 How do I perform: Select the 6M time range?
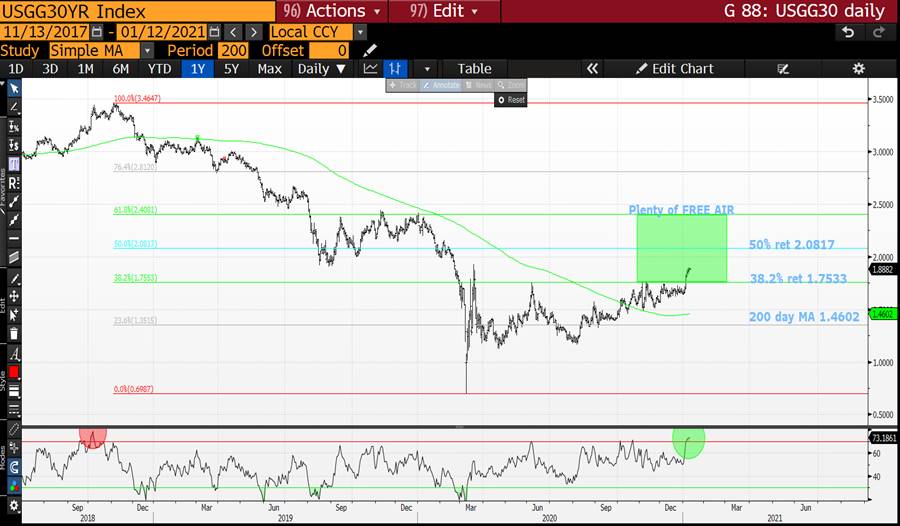[x=121, y=68]
